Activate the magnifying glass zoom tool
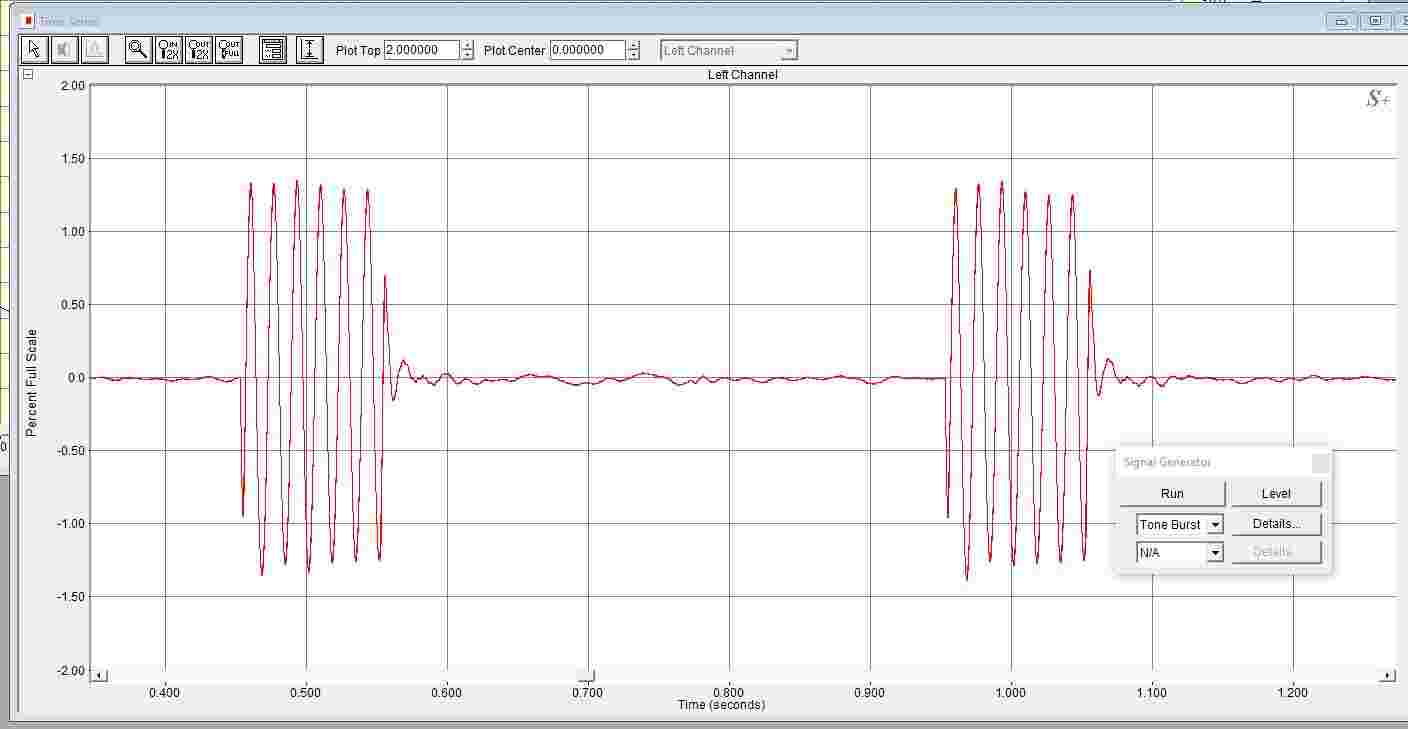The height and width of the screenshot is (729, 1408). [138, 49]
